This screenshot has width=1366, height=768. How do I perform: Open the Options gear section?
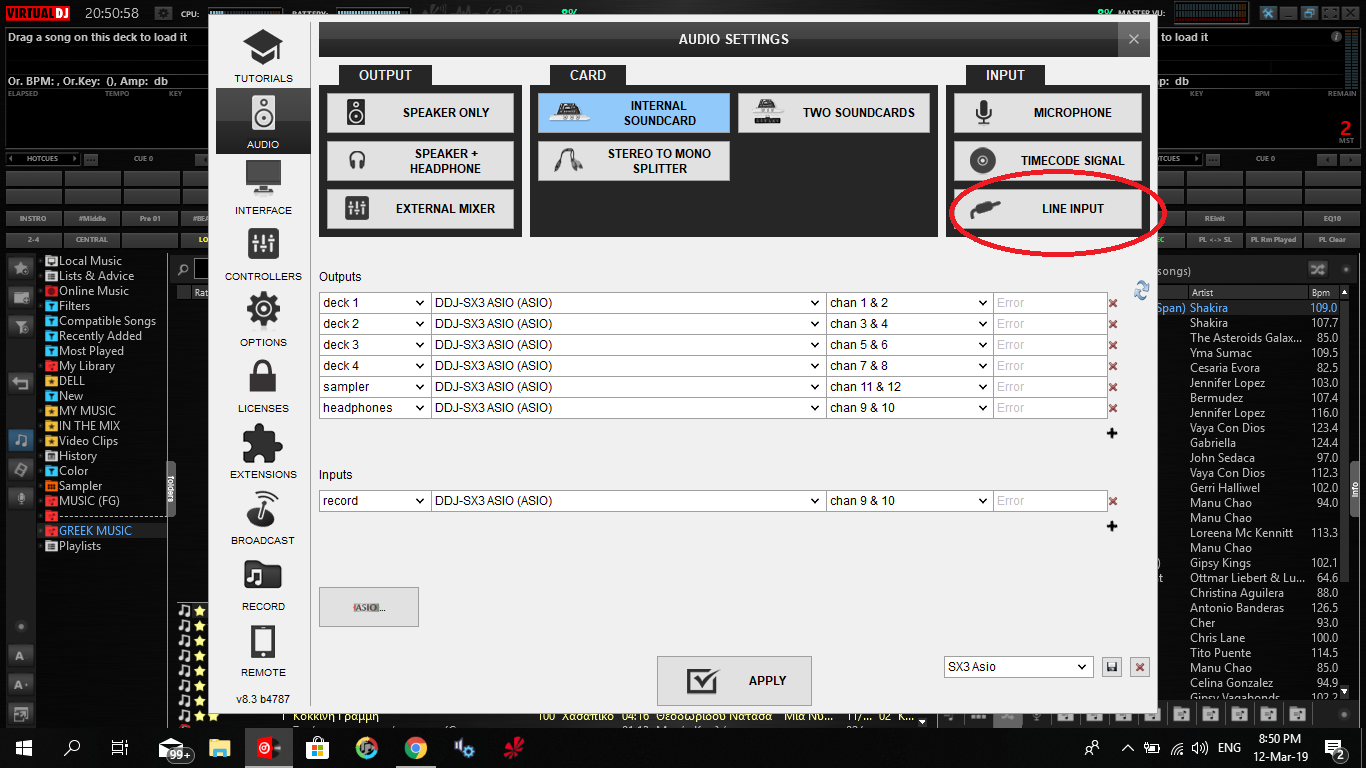point(263,319)
